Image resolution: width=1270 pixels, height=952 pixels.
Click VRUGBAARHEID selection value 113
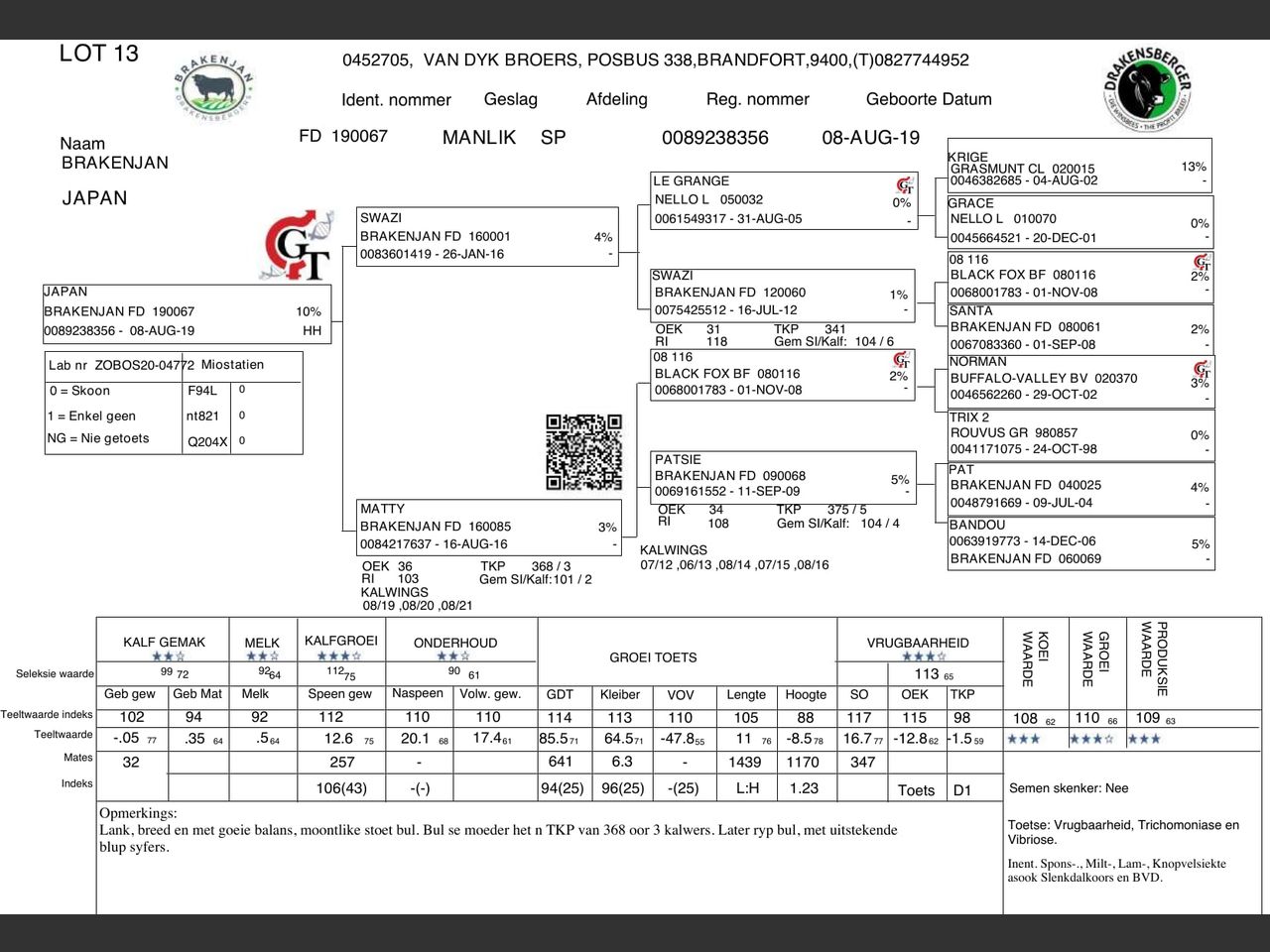point(926,674)
